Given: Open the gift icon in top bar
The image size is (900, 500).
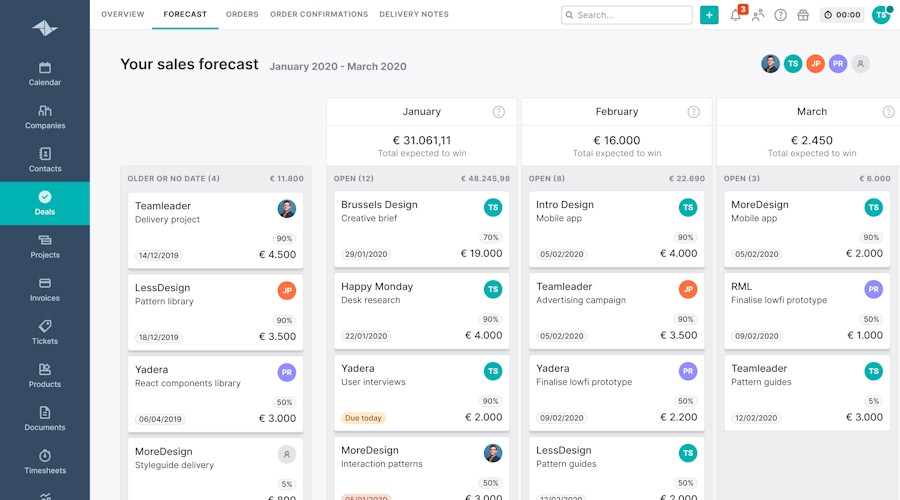Looking at the screenshot, I should tap(802, 15).
